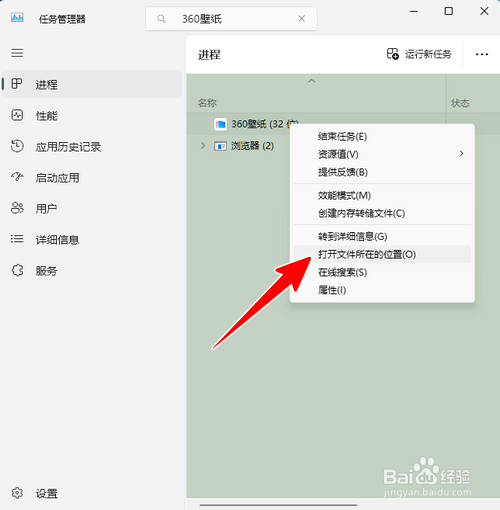Click the 状态 column header

click(x=460, y=103)
